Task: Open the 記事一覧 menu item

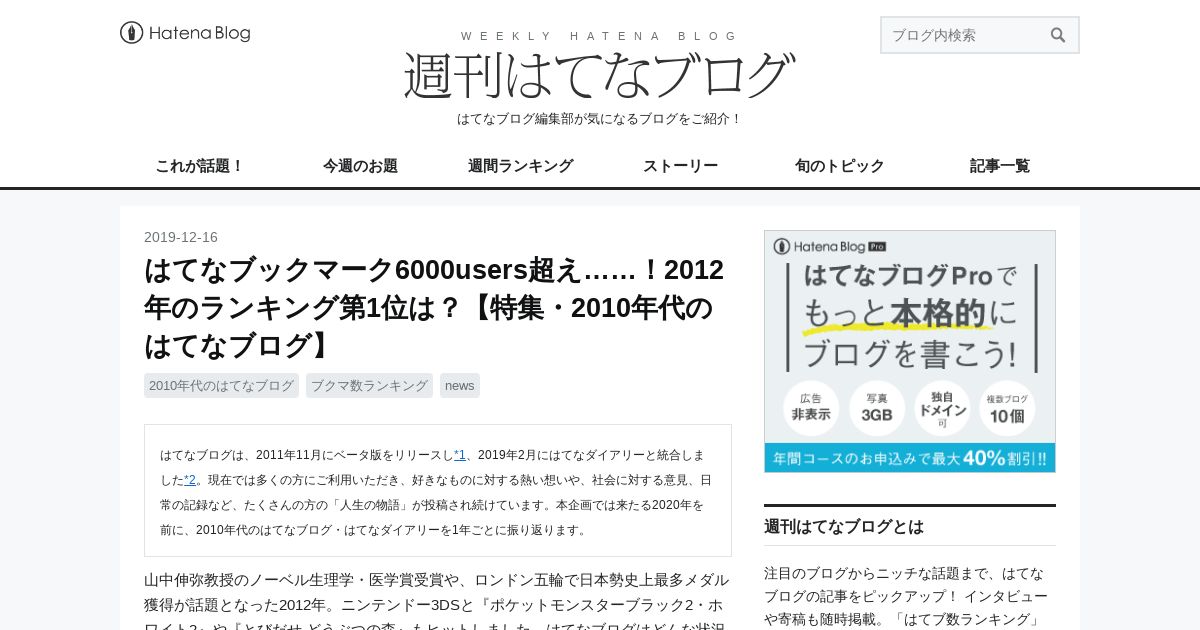Action: 1000,166
